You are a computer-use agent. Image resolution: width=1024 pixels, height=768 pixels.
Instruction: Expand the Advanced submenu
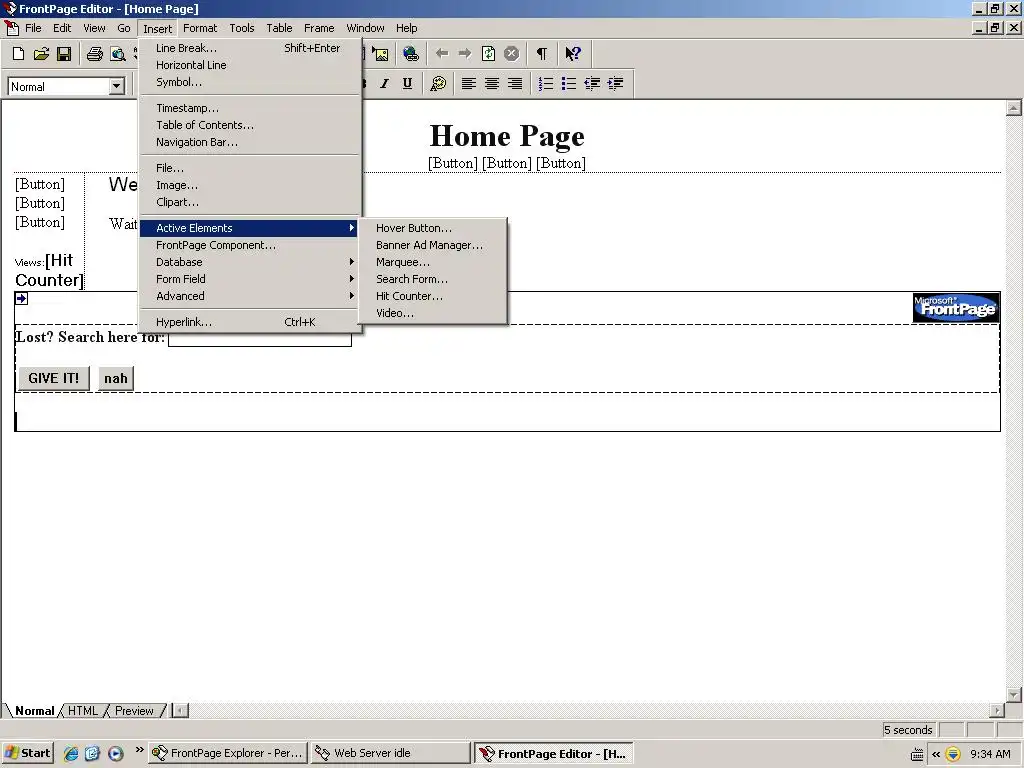249,296
